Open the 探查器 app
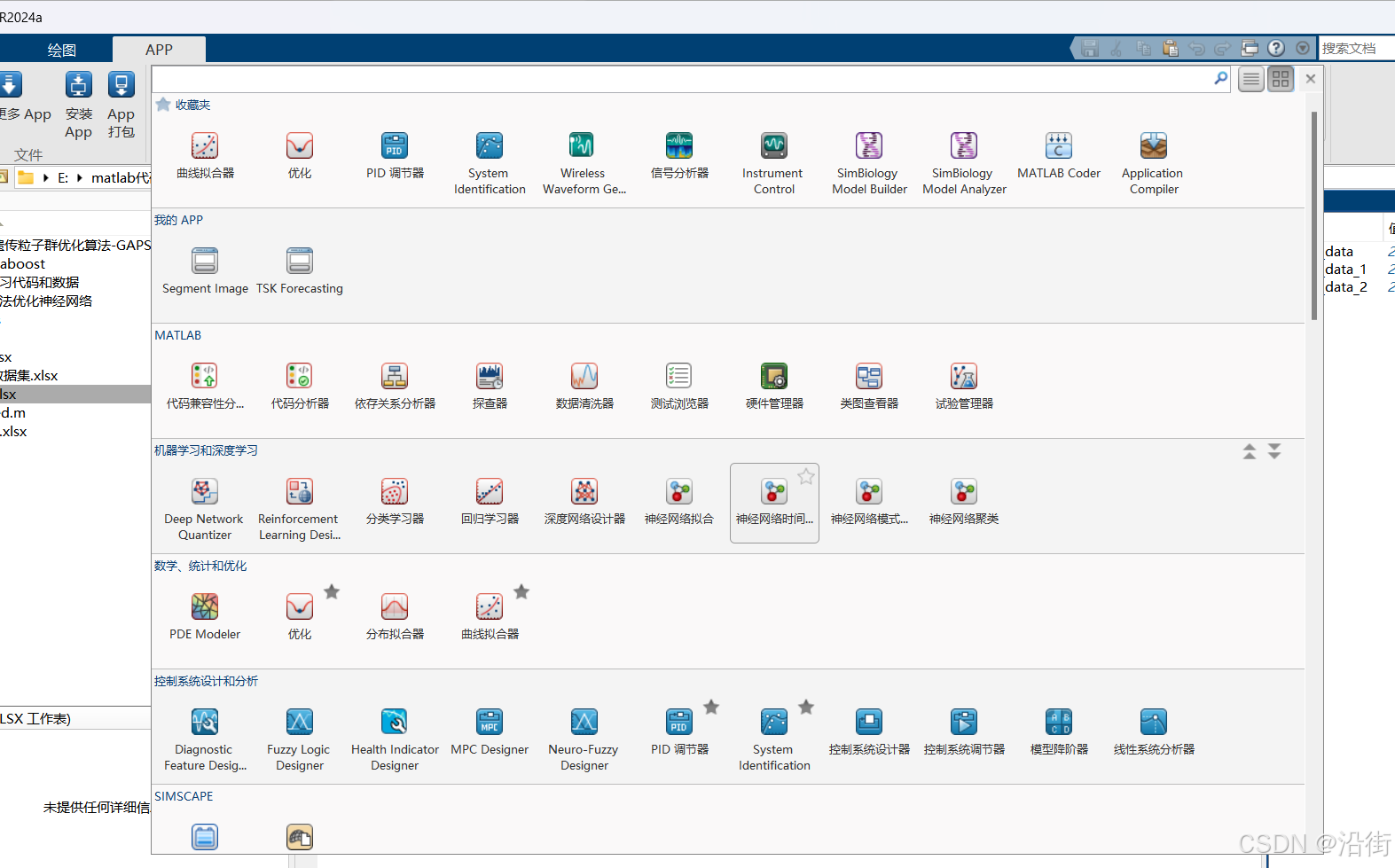1395x868 pixels. (490, 386)
